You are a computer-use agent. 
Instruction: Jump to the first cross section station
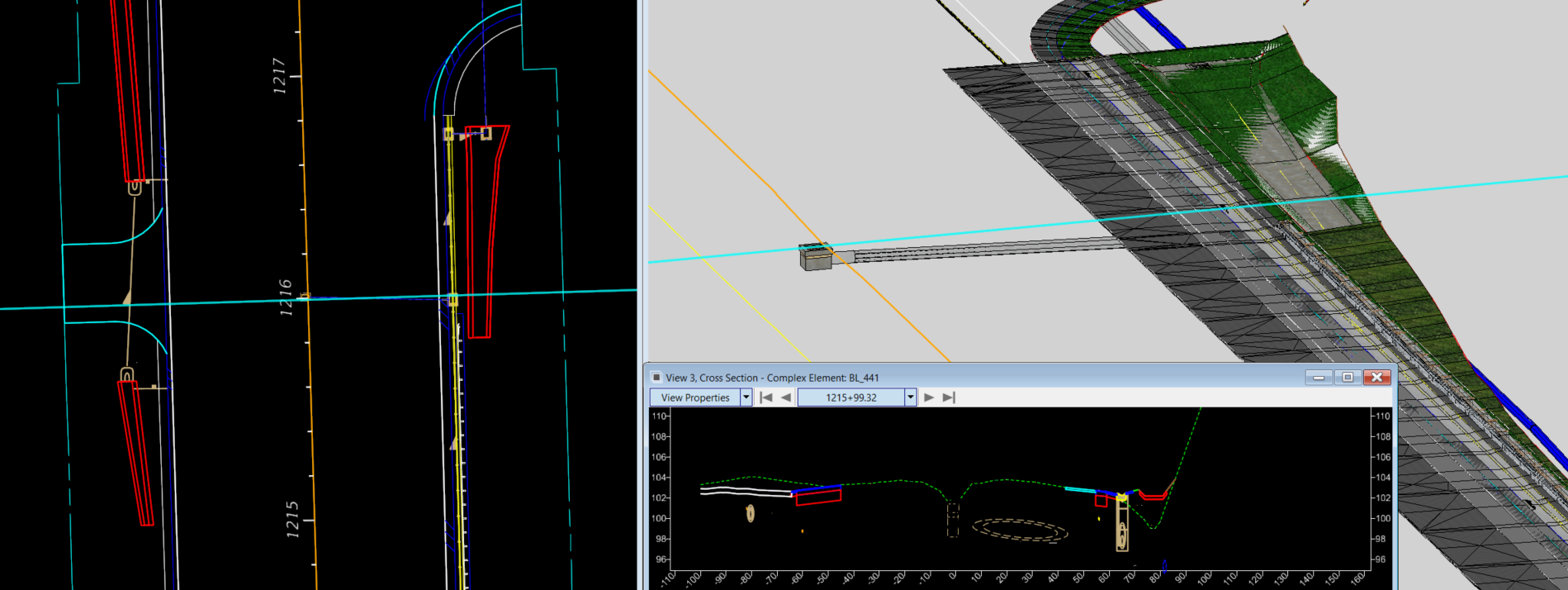coord(766,397)
